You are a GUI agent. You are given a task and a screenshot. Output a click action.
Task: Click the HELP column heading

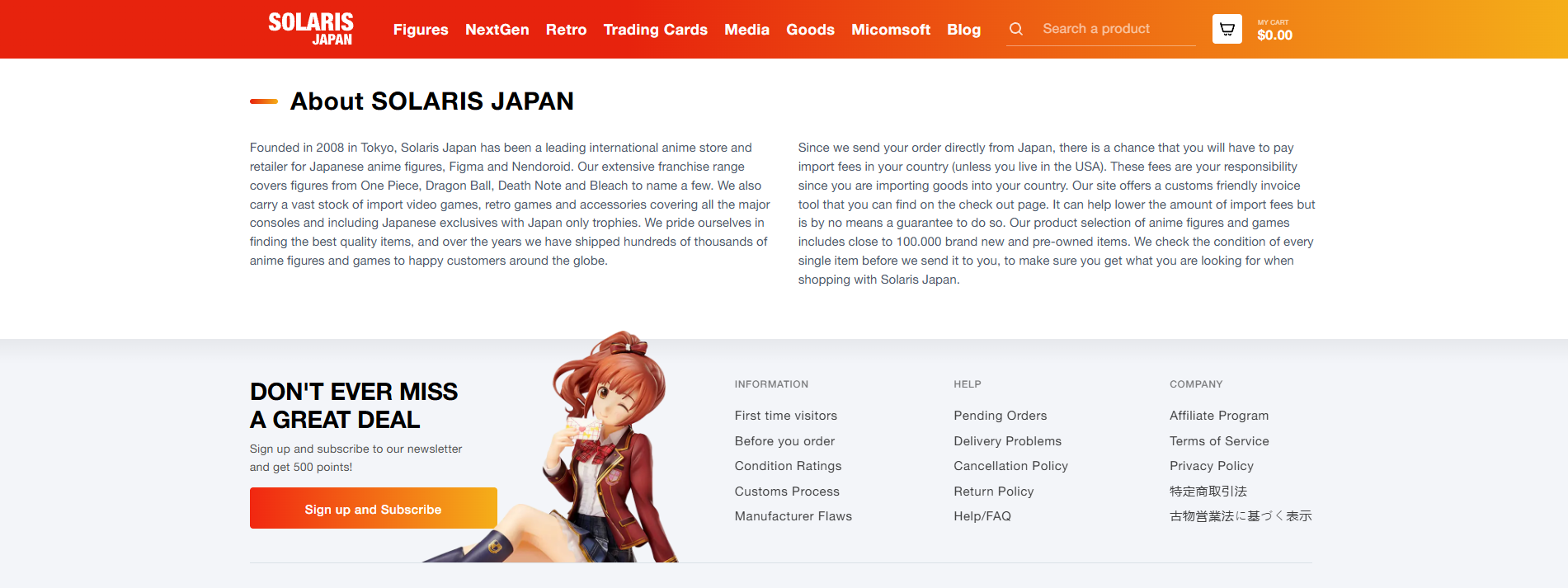(x=968, y=384)
